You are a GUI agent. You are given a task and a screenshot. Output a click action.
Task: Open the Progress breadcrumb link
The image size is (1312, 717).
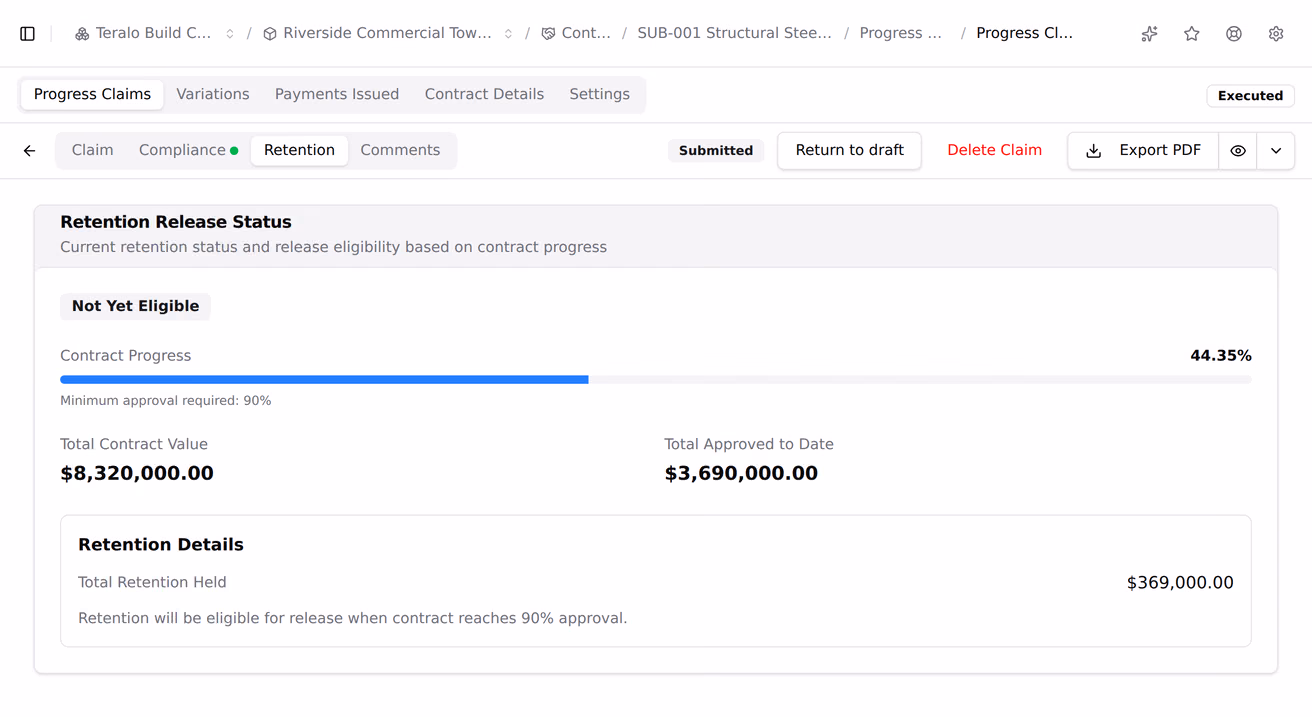pyautogui.click(x=900, y=34)
